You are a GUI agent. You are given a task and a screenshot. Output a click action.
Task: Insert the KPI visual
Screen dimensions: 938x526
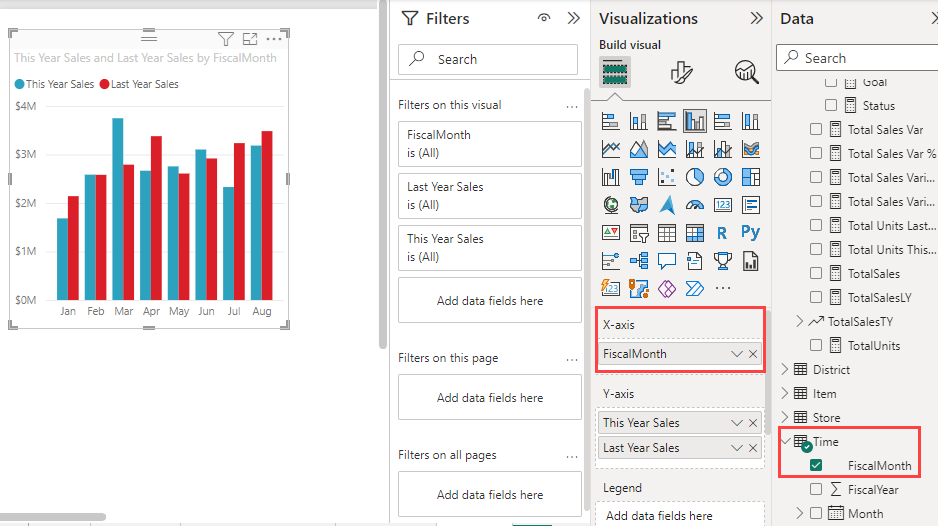tap(610, 233)
